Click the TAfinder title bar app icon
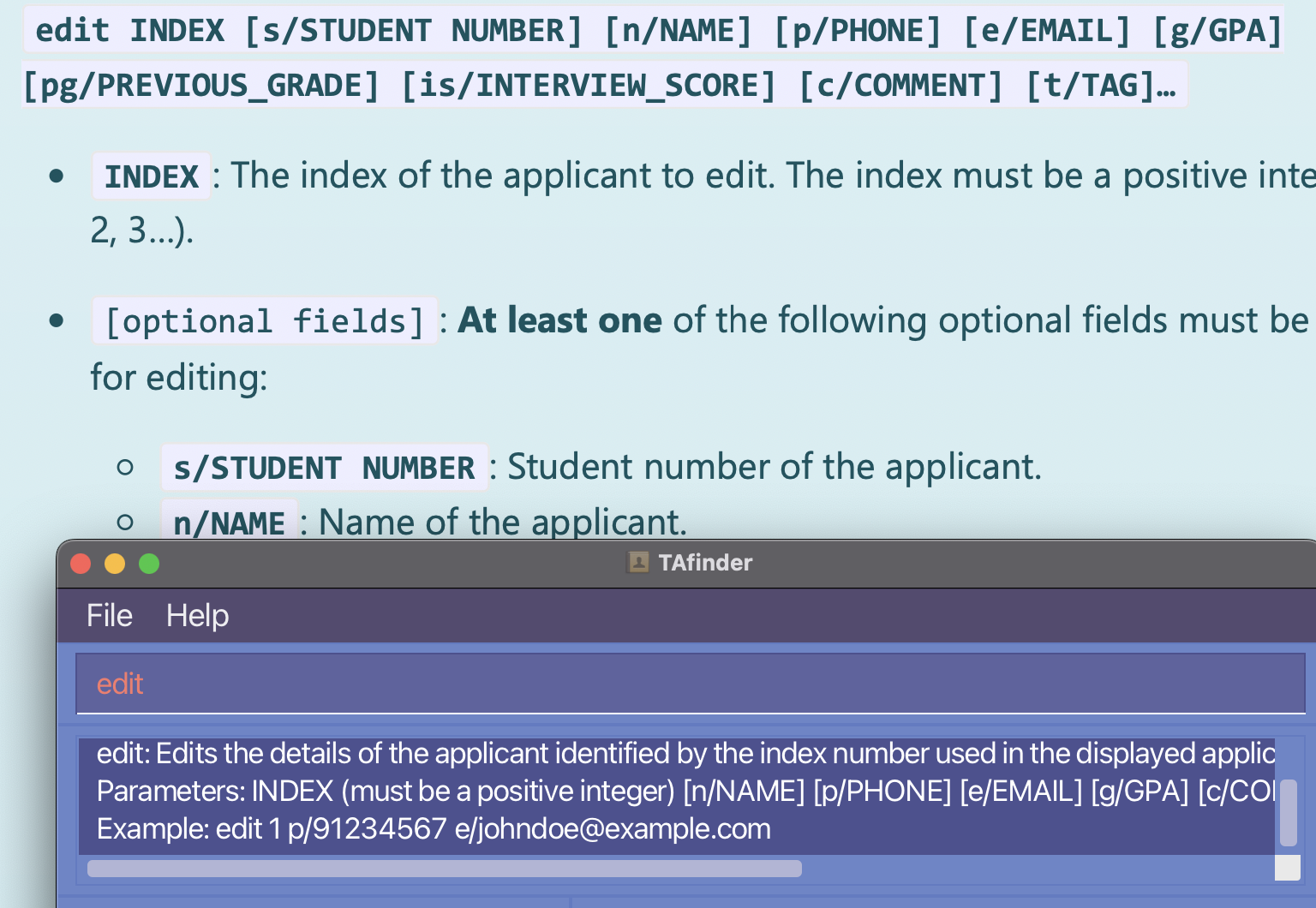This screenshot has height=908, width=1316. 638,563
